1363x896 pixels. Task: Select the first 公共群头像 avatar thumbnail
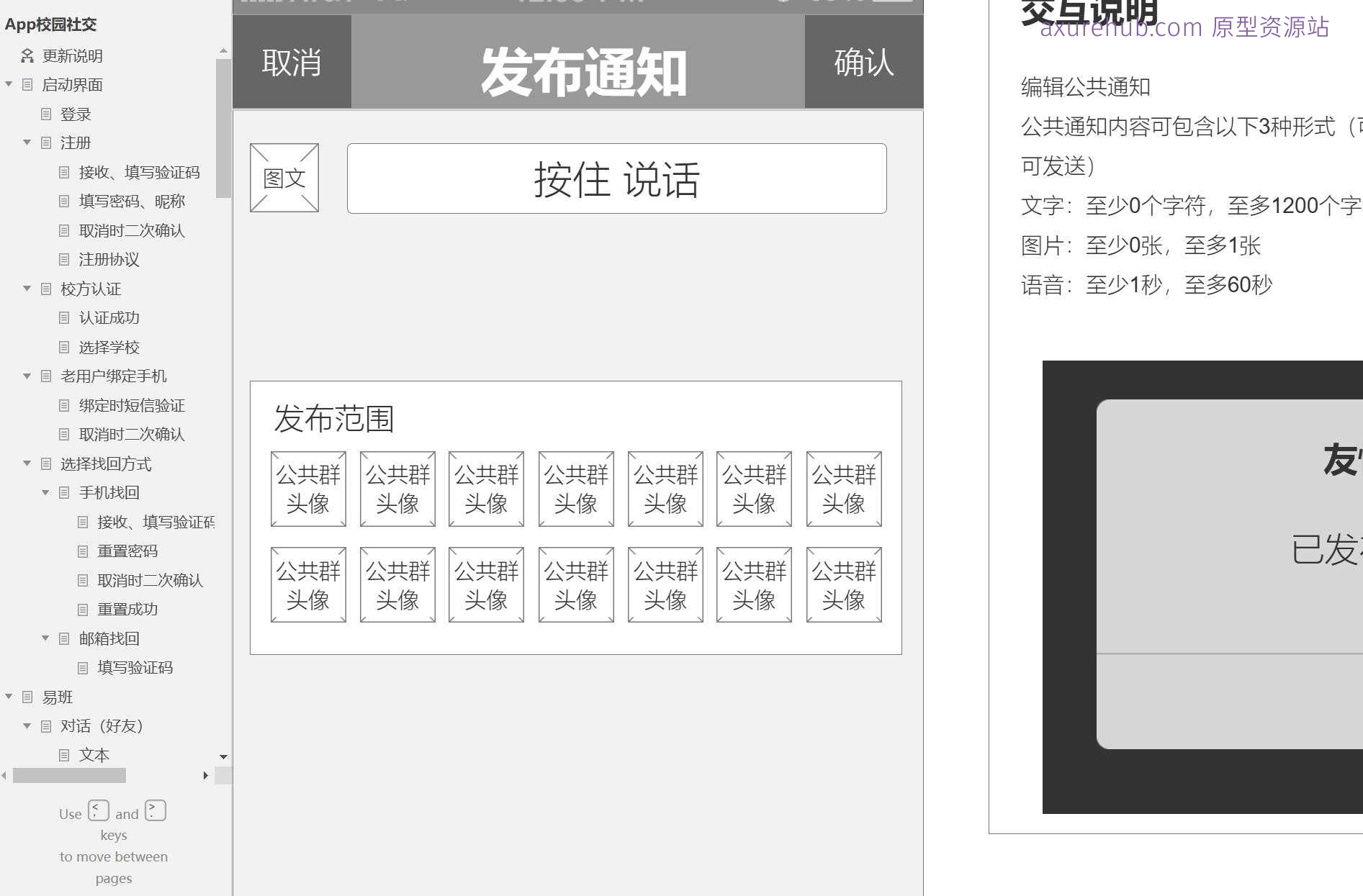[x=307, y=488]
